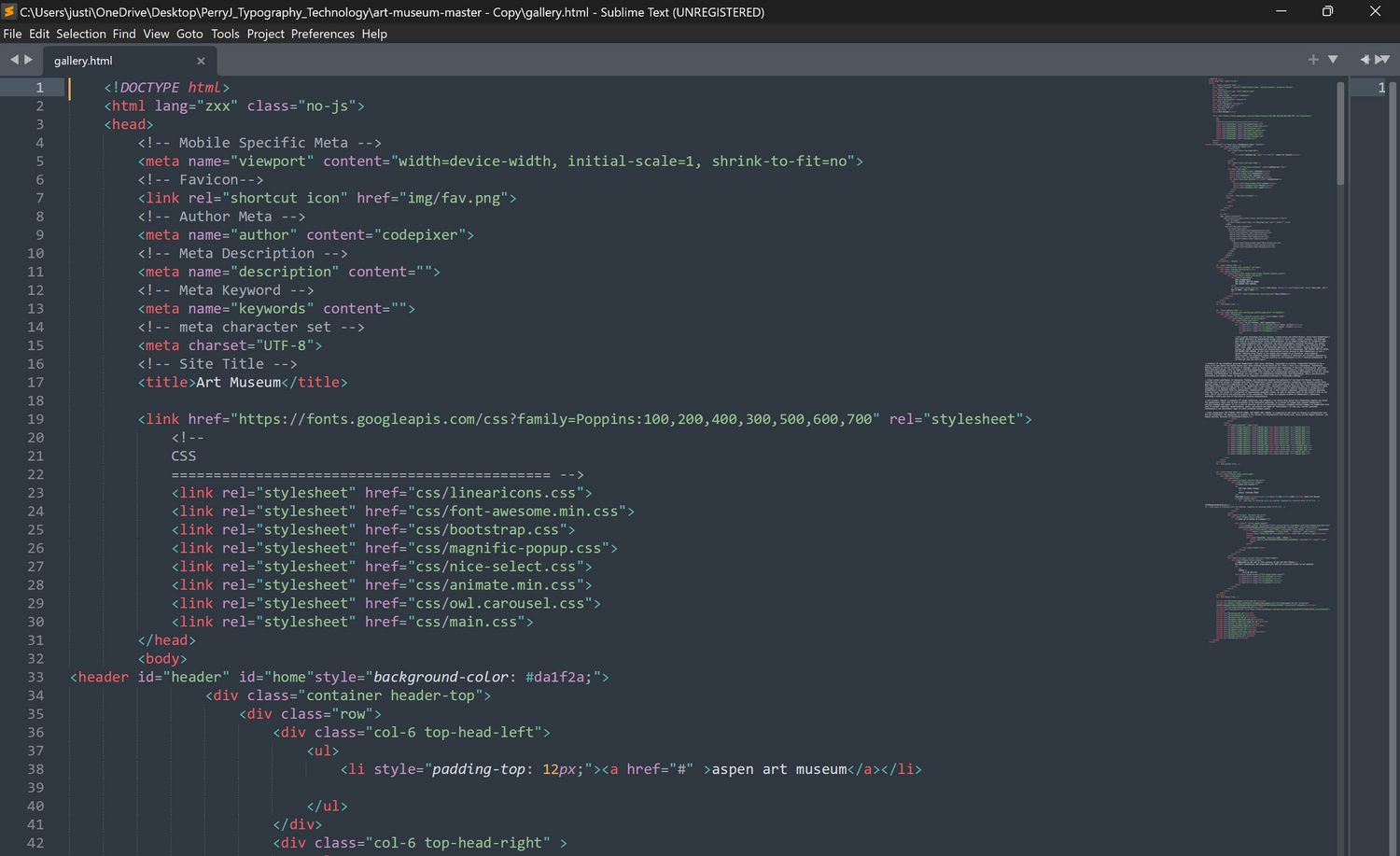Open the Selection menu
This screenshot has width=1400, height=856.
tap(81, 34)
